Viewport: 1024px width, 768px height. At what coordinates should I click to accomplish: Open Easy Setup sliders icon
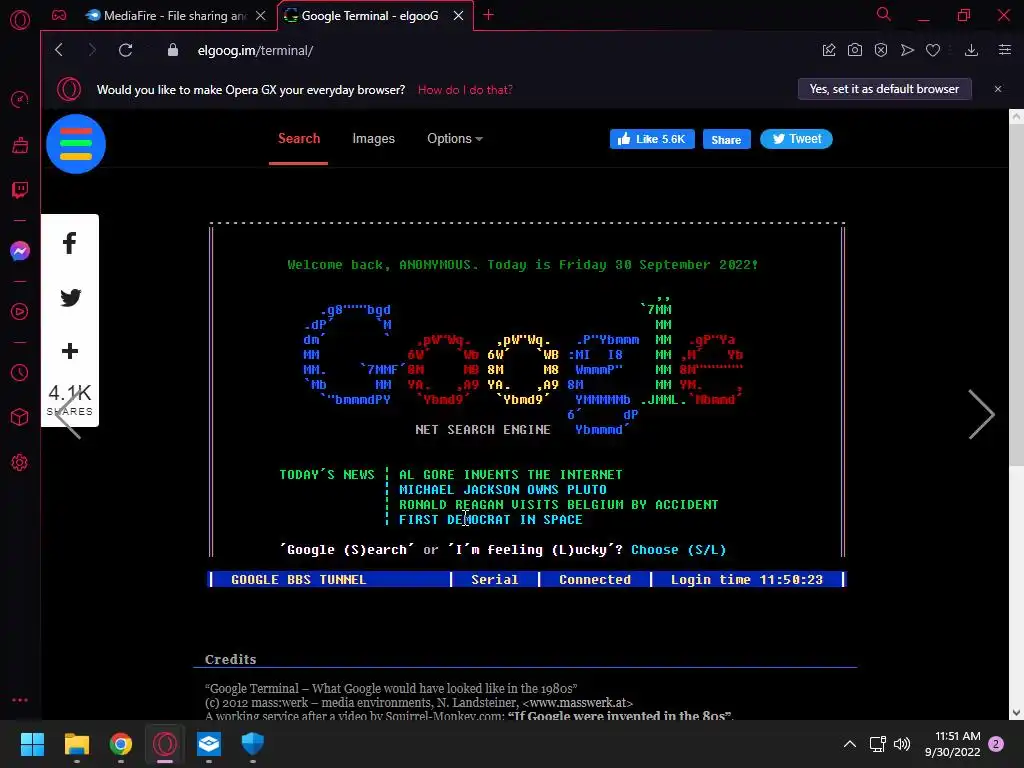tap(1005, 50)
